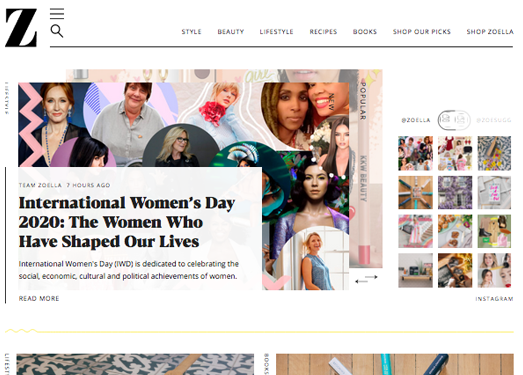Open the patterned tile Instagram thumbnail
Image resolution: width=523 pixels, height=375 pixels.
pyautogui.click(x=494, y=153)
